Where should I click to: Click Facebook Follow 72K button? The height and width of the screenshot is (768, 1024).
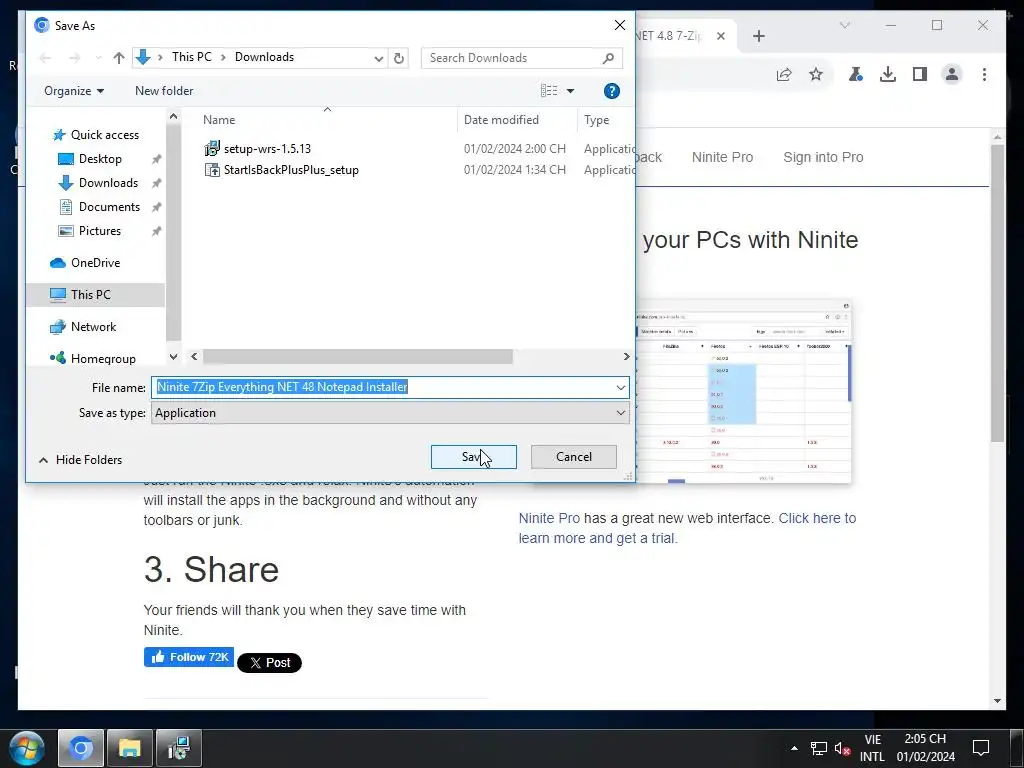pos(189,657)
